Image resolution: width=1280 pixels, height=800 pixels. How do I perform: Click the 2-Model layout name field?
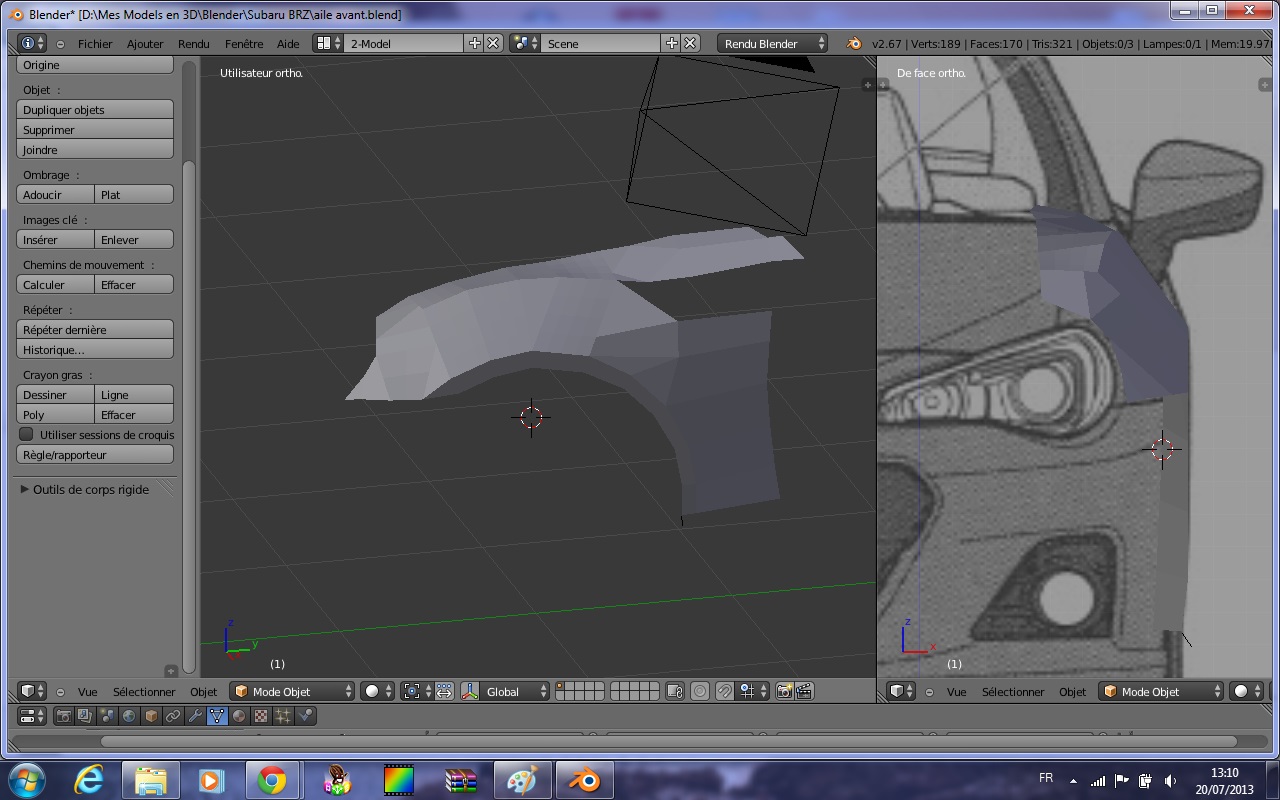404,43
